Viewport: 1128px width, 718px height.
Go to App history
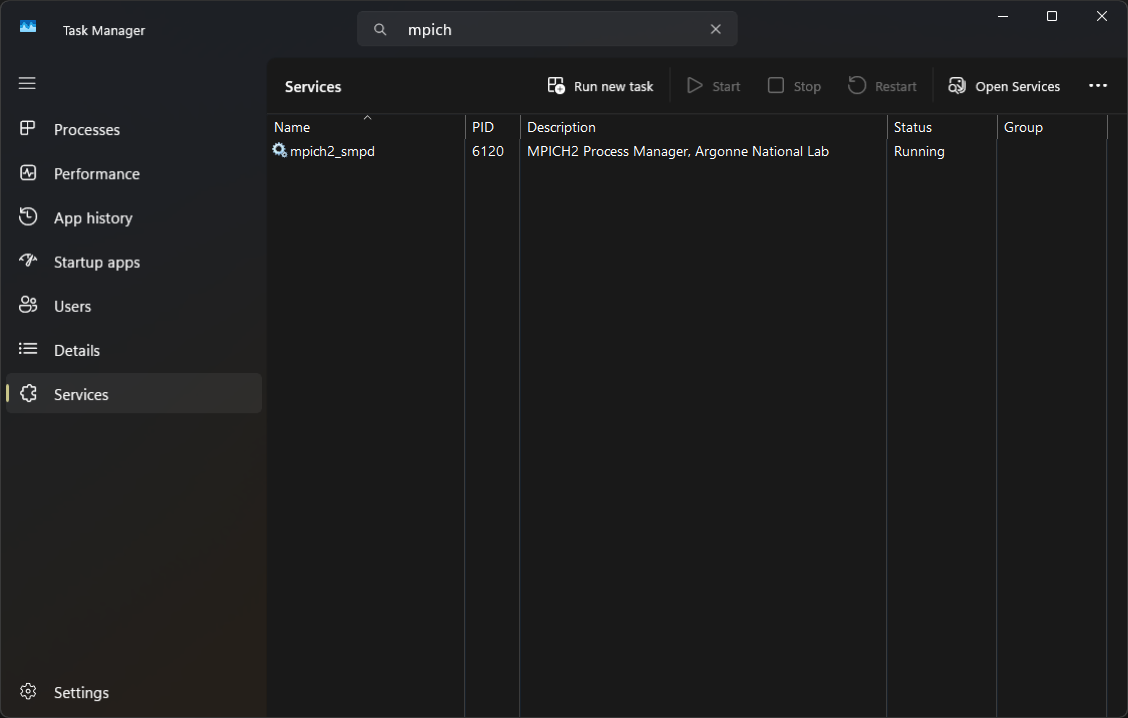134,218
